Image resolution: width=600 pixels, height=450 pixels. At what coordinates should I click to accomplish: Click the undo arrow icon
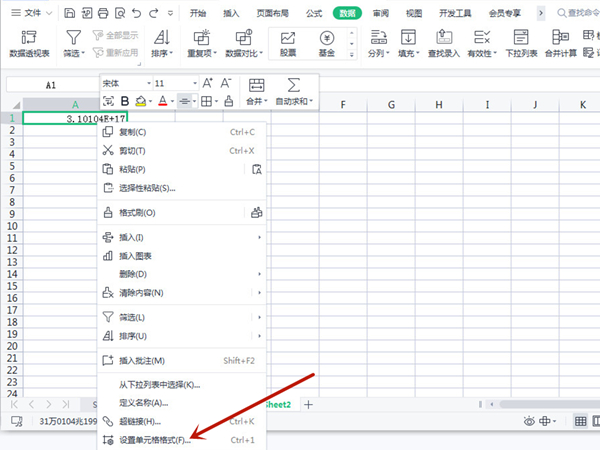click(x=137, y=13)
